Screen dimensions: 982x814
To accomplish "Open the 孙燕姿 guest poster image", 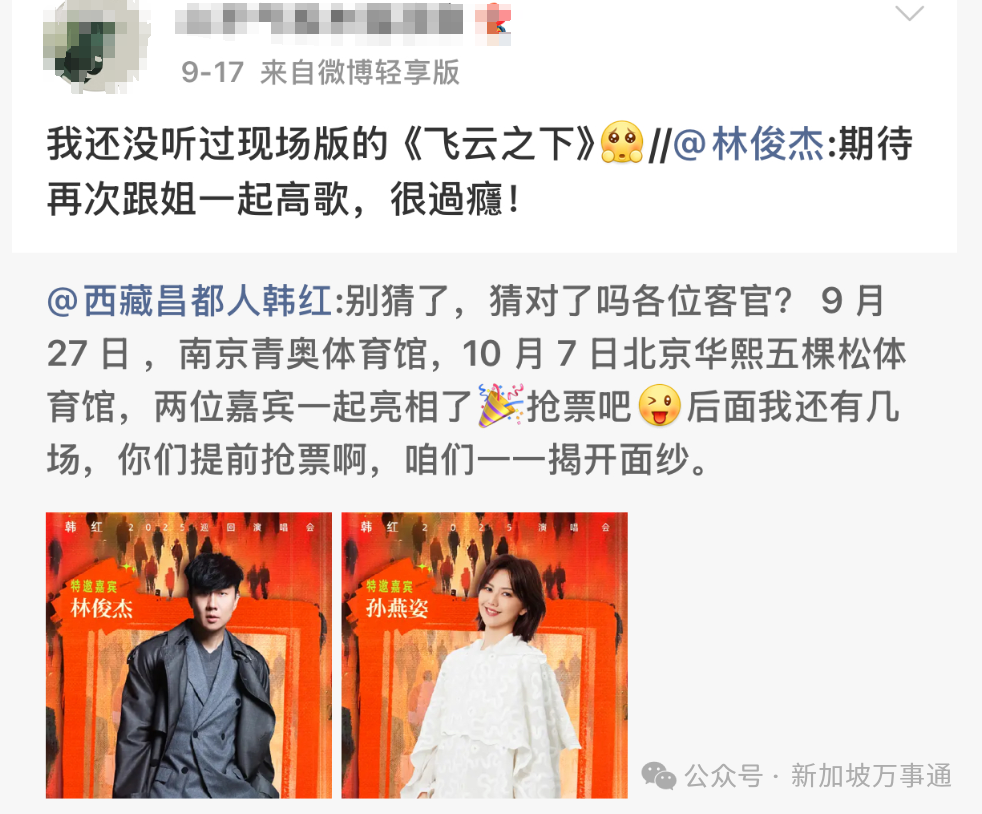I will click(x=484, y=655).
